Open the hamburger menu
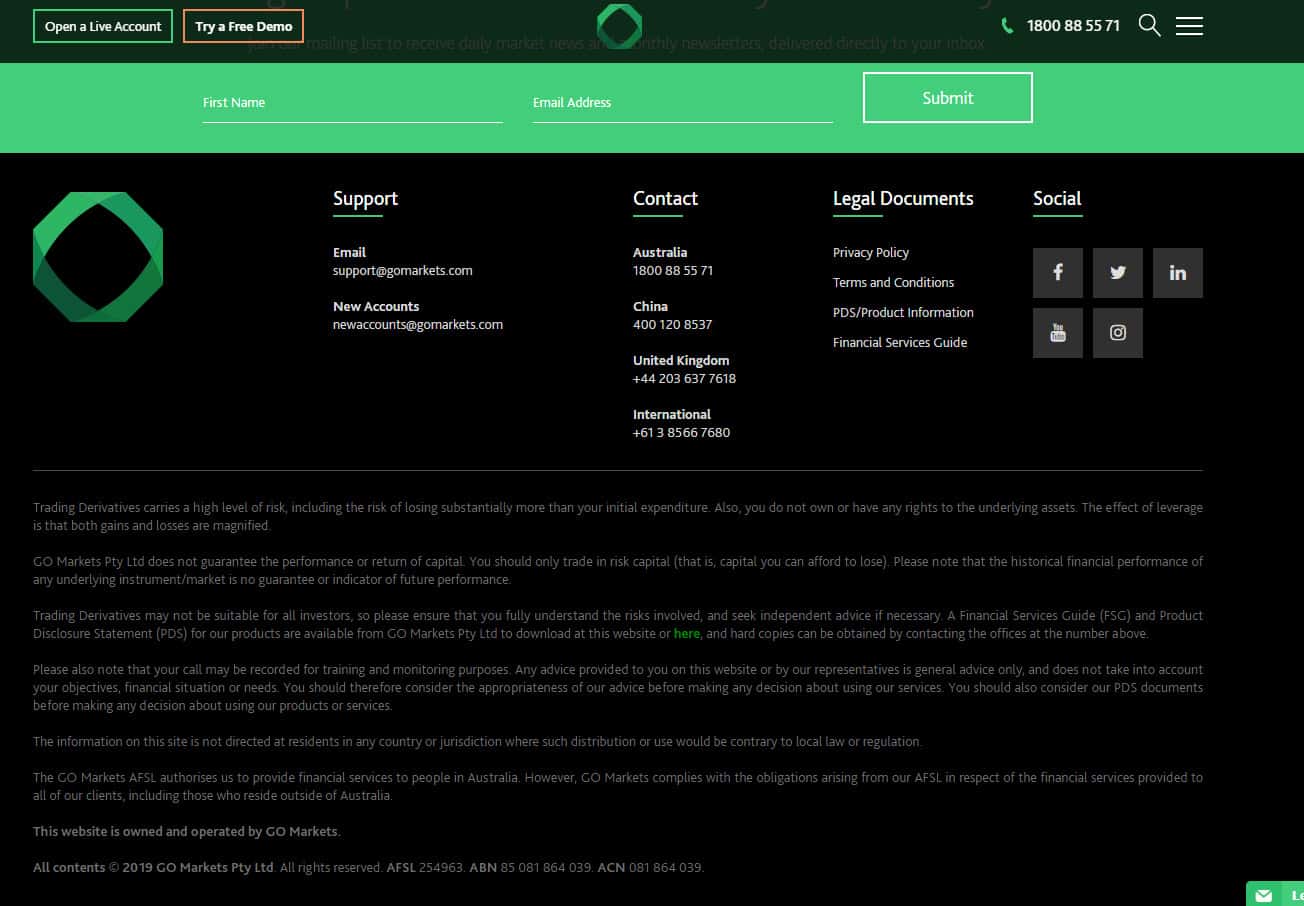1304x906 pixels. click(1189, 26)
